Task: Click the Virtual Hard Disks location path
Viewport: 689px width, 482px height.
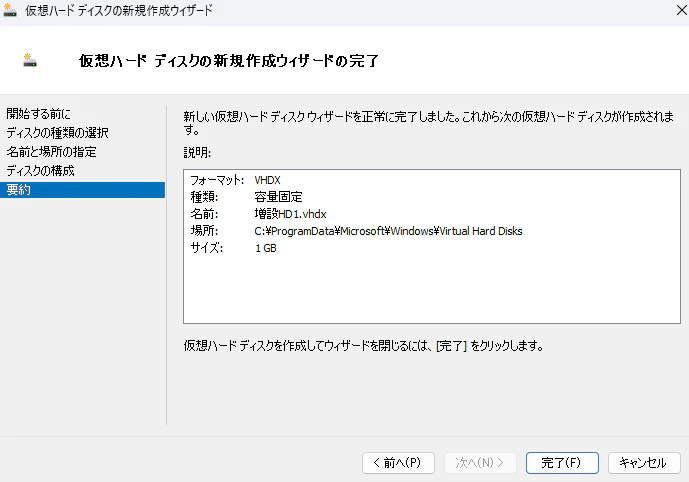Action: (x=388, y=231)
